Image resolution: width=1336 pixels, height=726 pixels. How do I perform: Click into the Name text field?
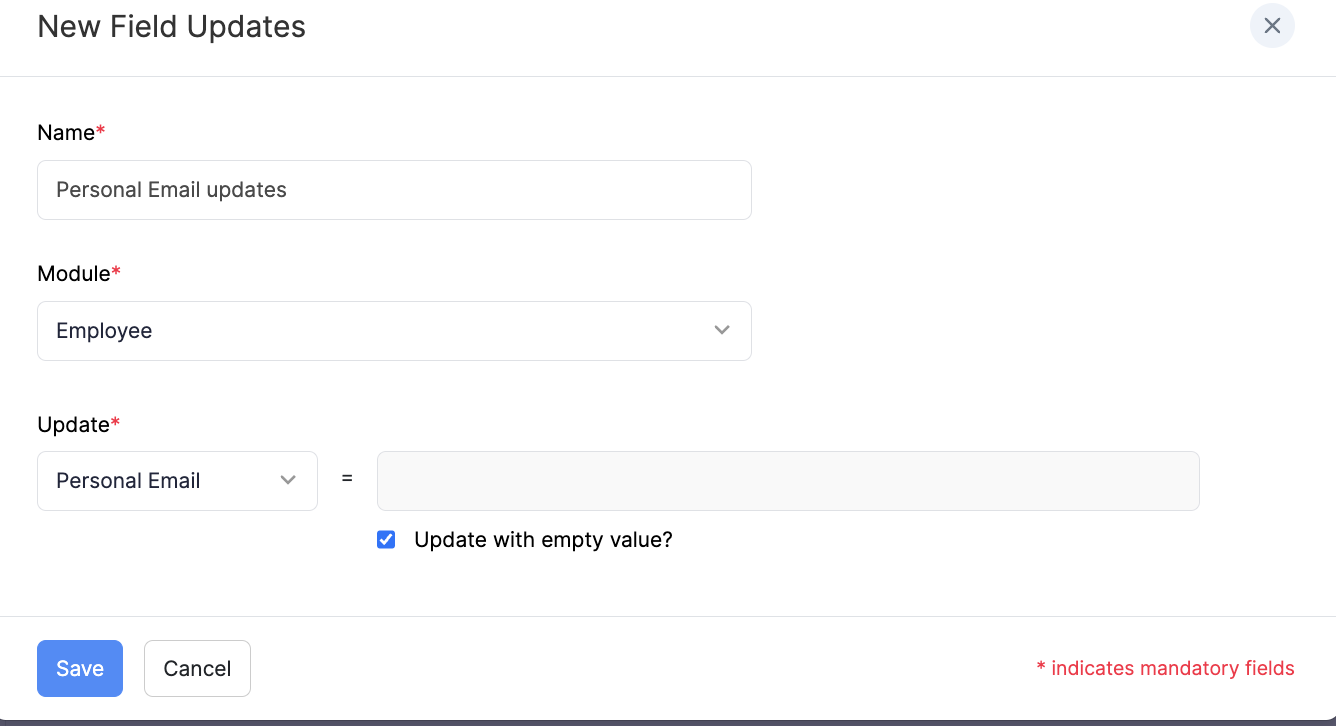point(394,189)
